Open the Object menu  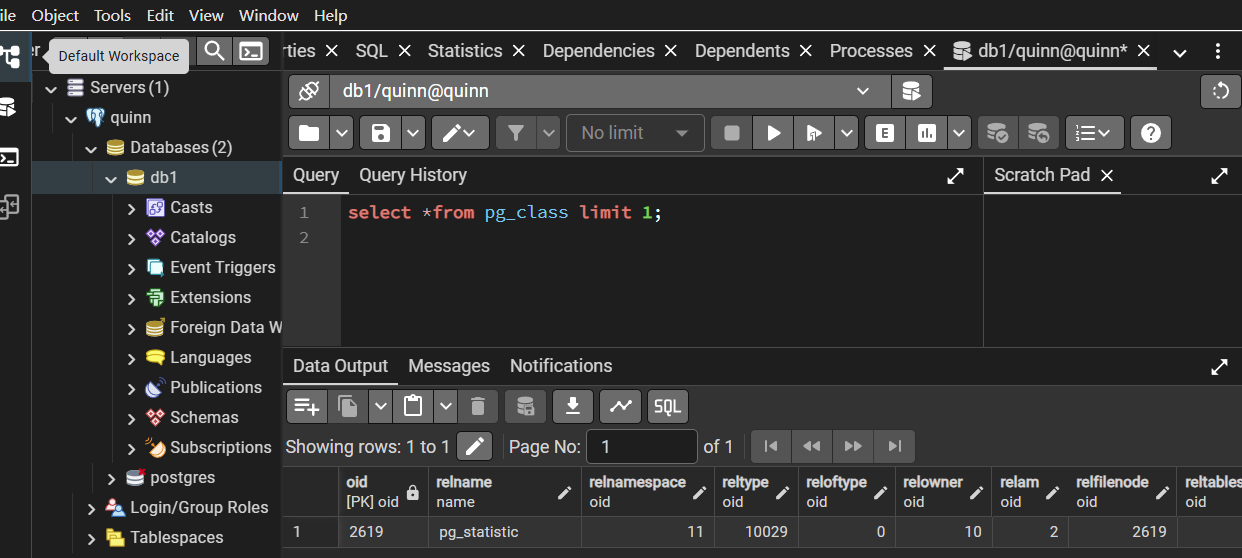pyautogui.click(x=55, y=15)
